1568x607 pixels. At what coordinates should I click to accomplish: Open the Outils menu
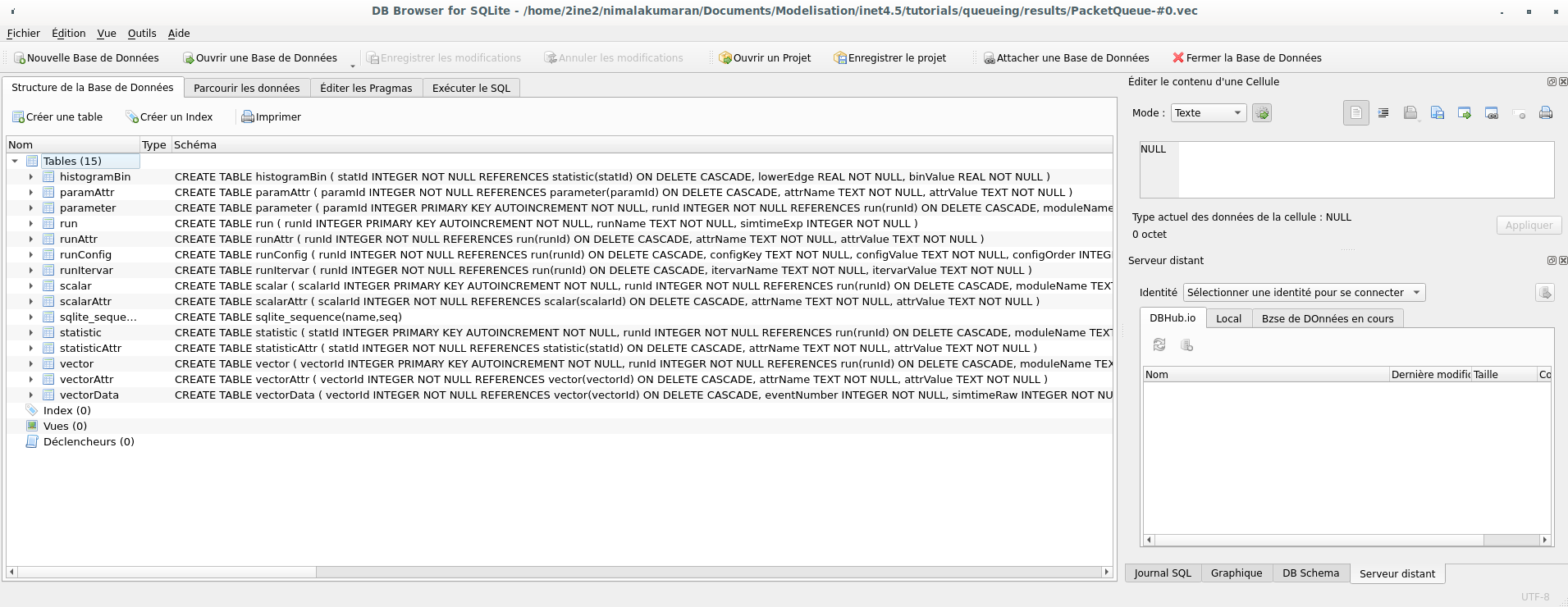tap(142, 34)
